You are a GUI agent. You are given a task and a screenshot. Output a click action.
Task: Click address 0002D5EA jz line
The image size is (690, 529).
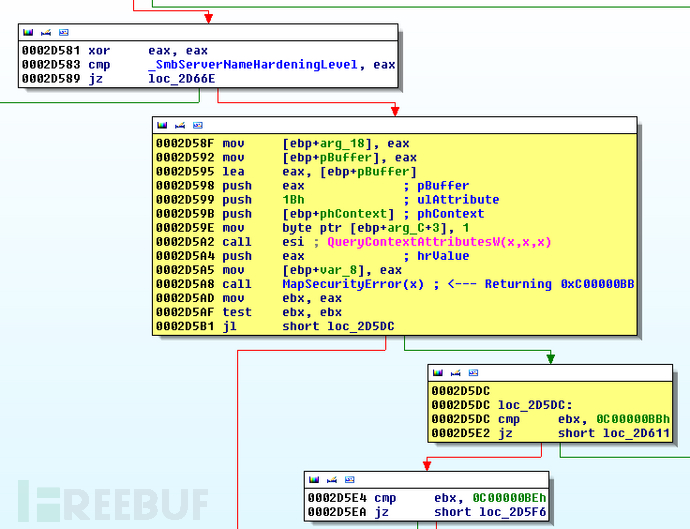(x=337, y=512)
